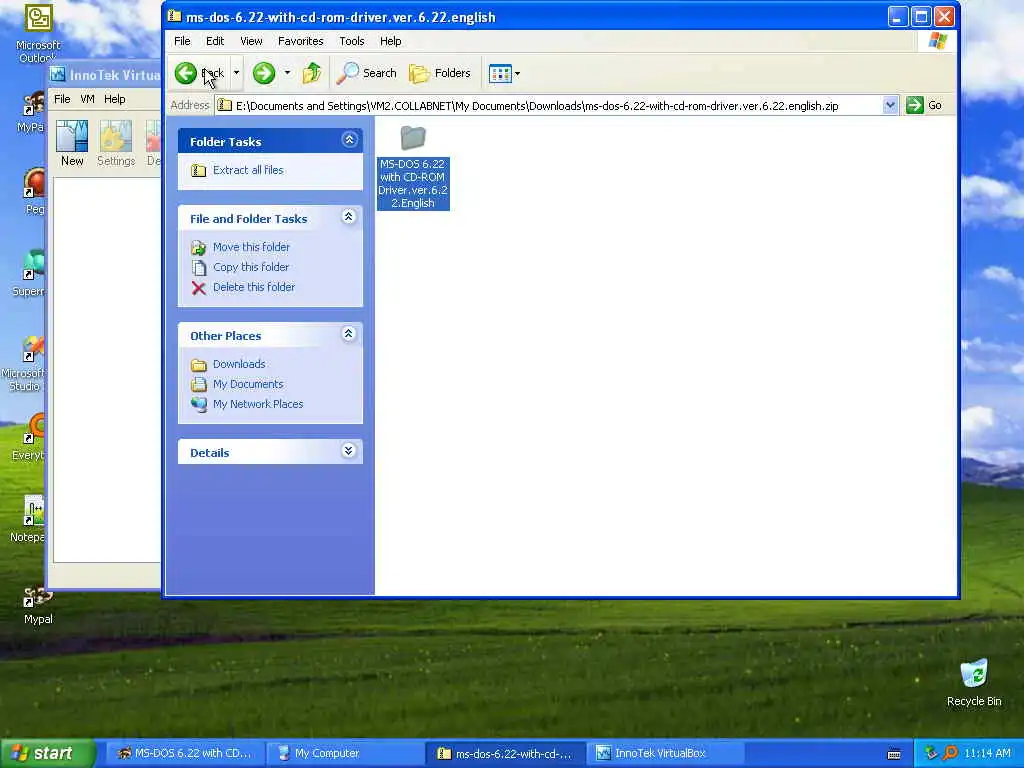Toggle the Folders tree pane button
This screenshot has height=768, width=1024.
tap(440, 73)
